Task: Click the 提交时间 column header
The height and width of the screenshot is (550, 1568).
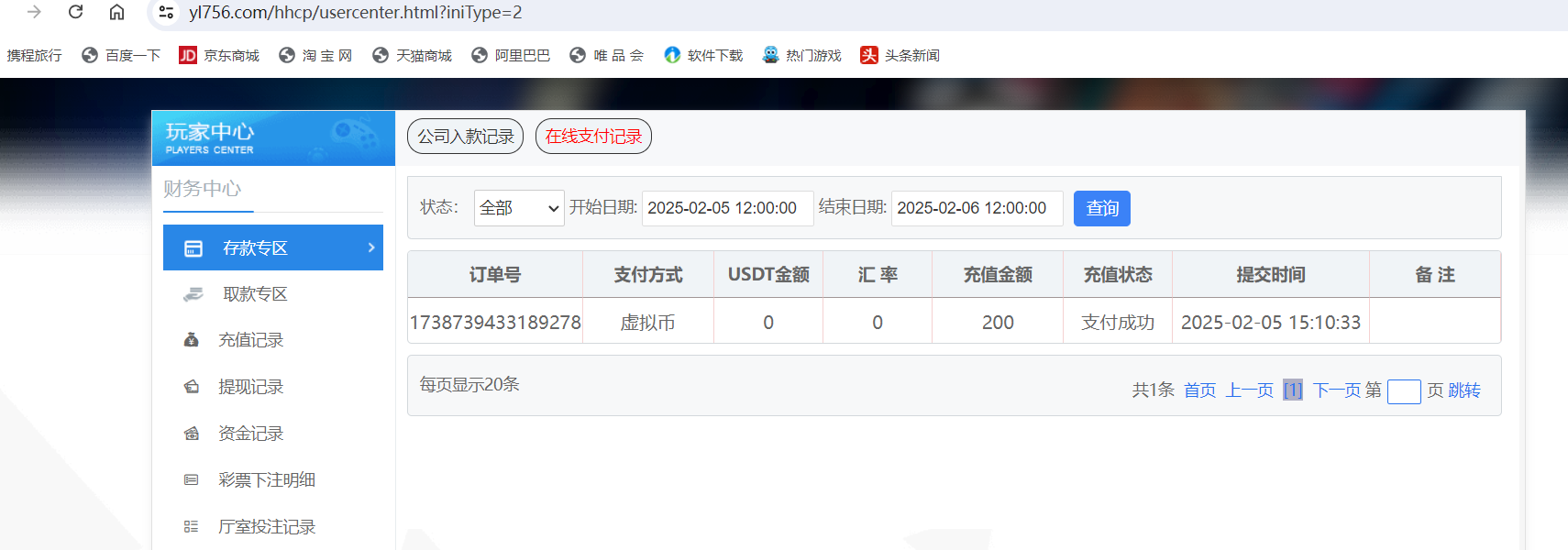Action: (x=1271, y=275)
